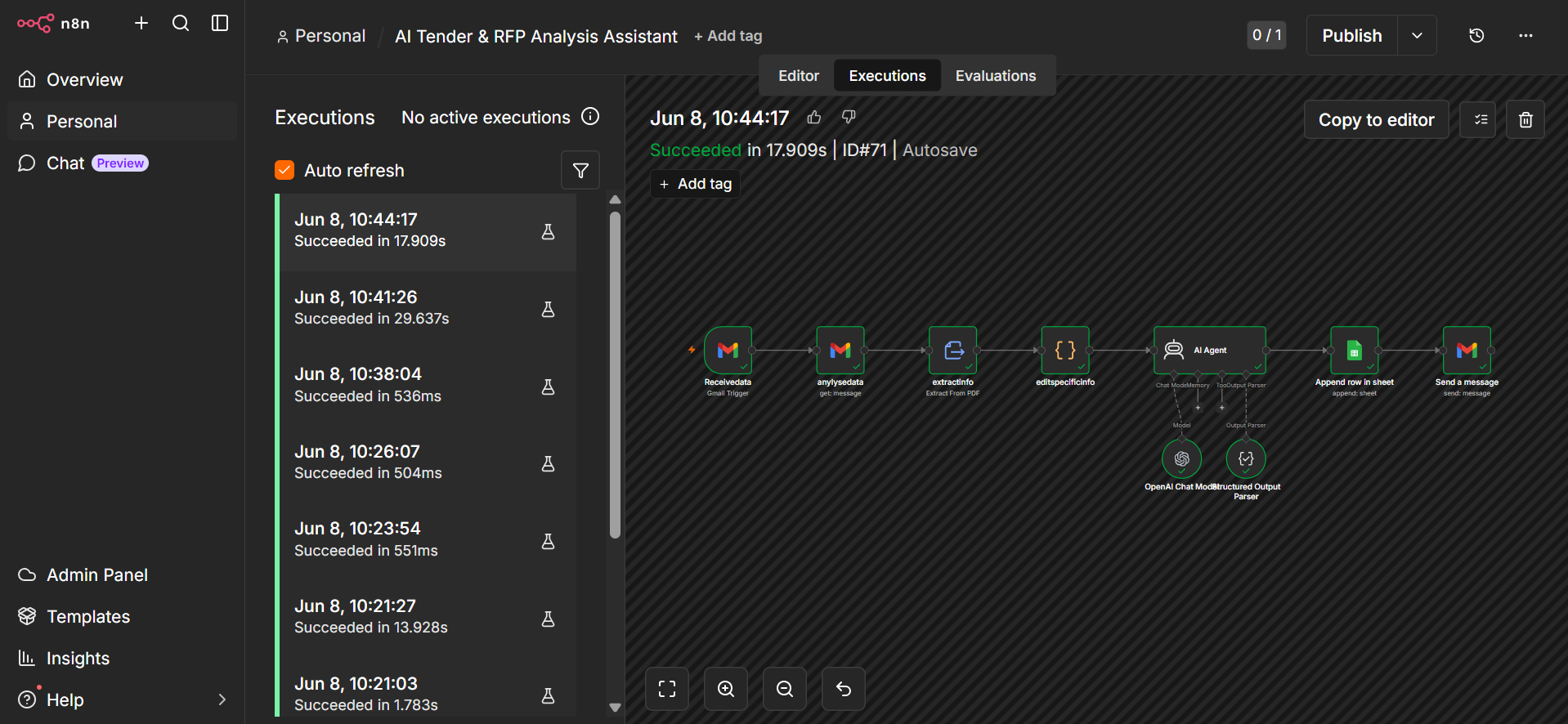Select the extractinfo PDF node

tap(953, 350)
